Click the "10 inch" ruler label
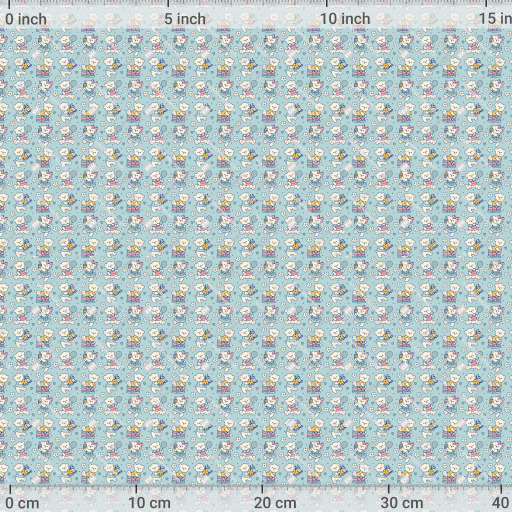 click(345, 19)
